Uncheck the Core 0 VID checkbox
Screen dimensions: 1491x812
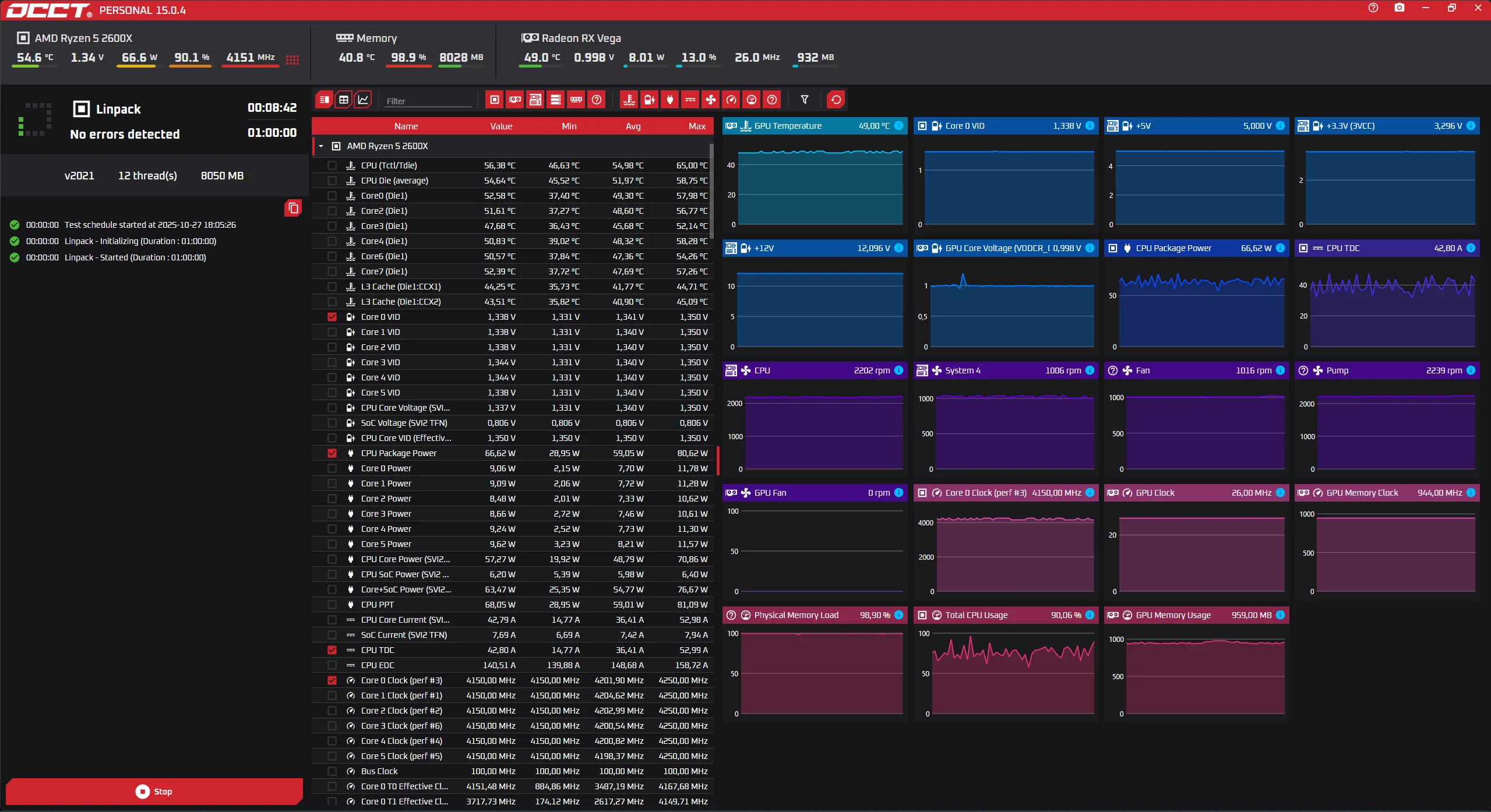pos(332,317)
